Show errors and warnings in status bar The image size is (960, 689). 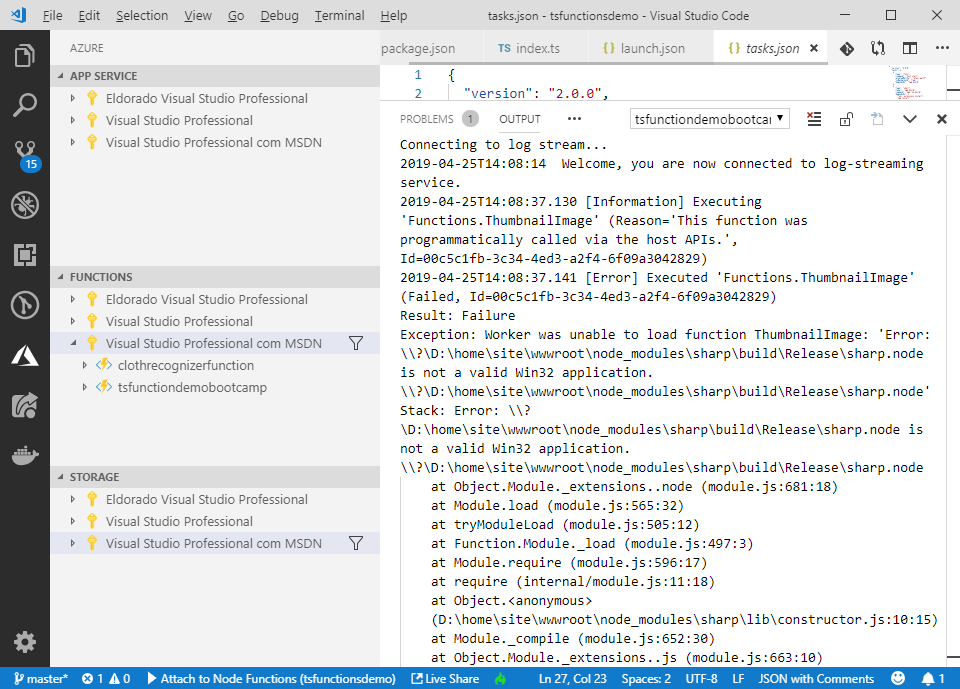pos(106,679)
